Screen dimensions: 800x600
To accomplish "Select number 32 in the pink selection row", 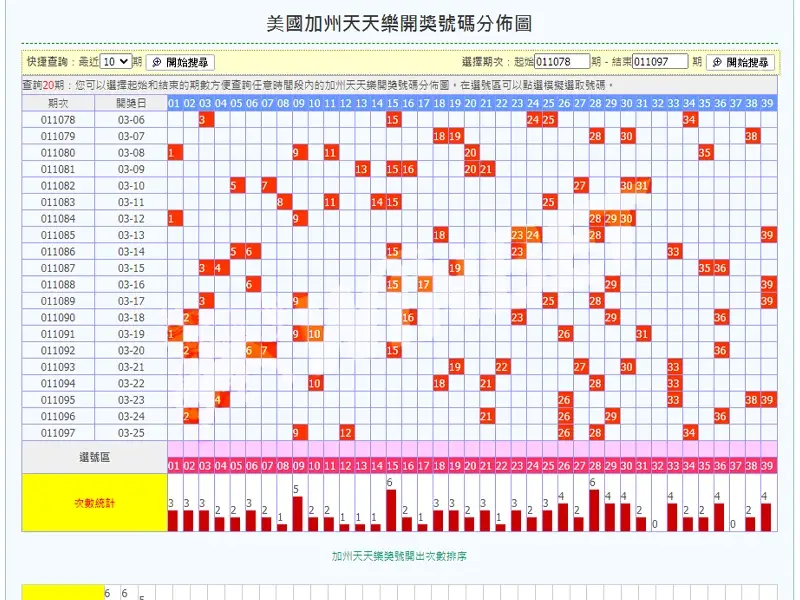I will pyautogui.click(x=658, y=466).
